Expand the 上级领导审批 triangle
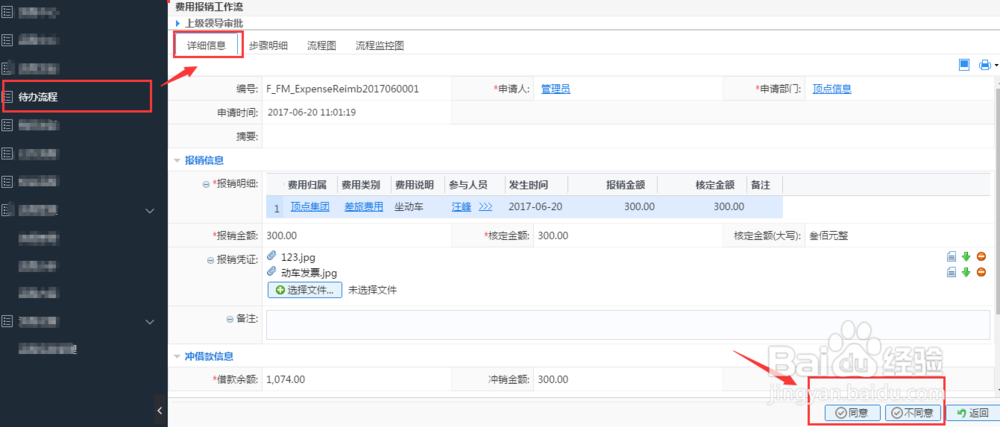Image resolution: width=1000 pixels, height=427 pixels. click(178, 23)
